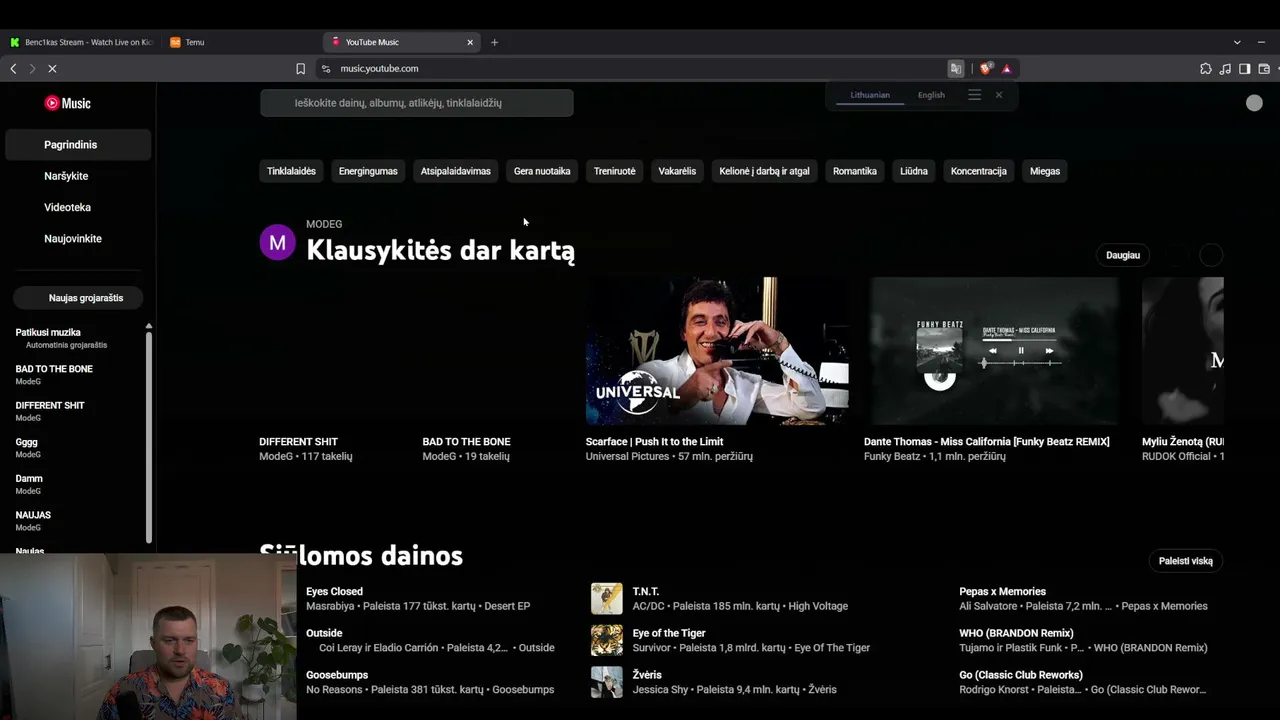Image resolution: width=1280 pixels, height=720 pixels.
Task: Click the next carousel arrow button
Action: point(1211,255)
